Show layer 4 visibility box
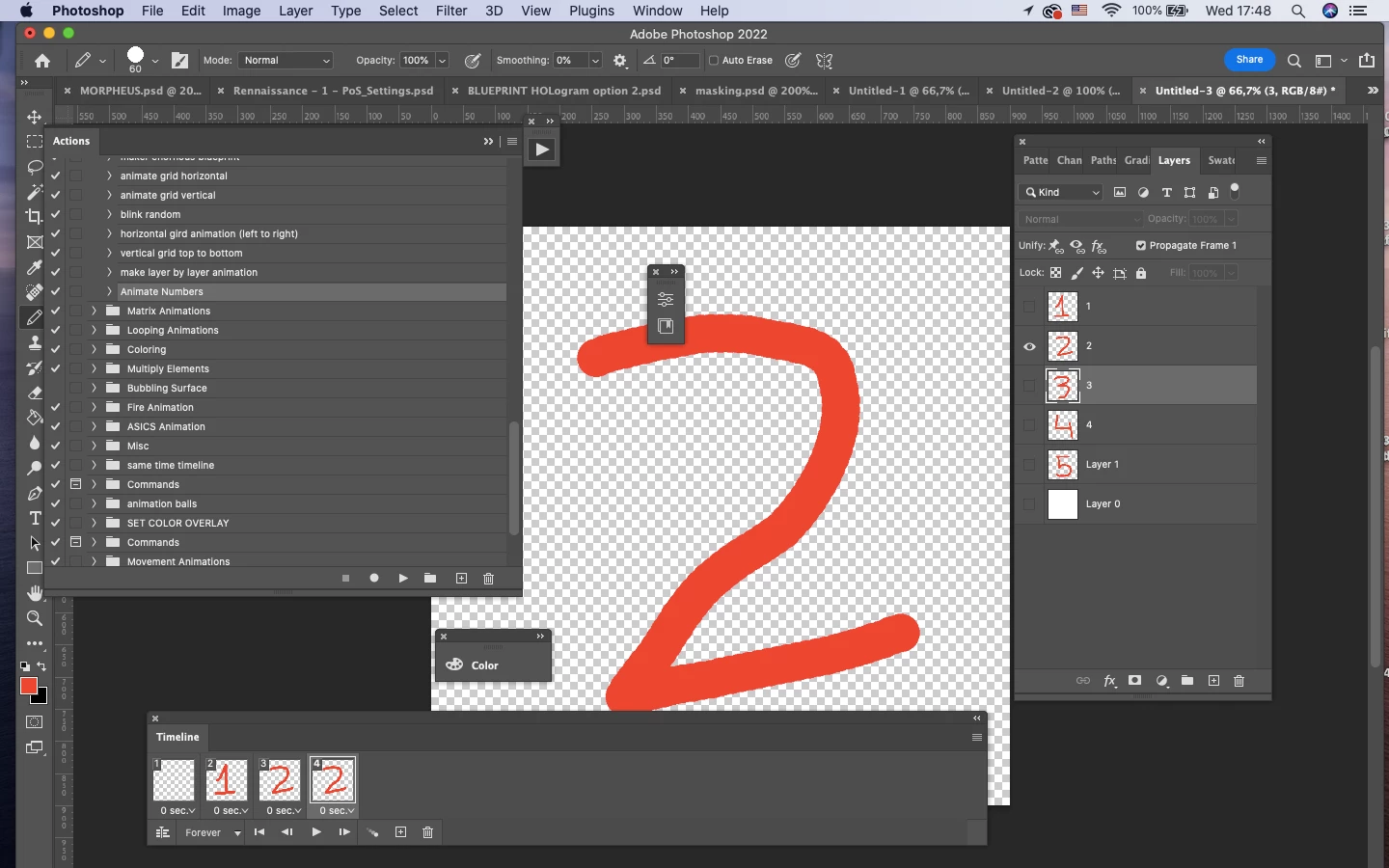Screen dimensions: 1389x868 [1029, 425]
